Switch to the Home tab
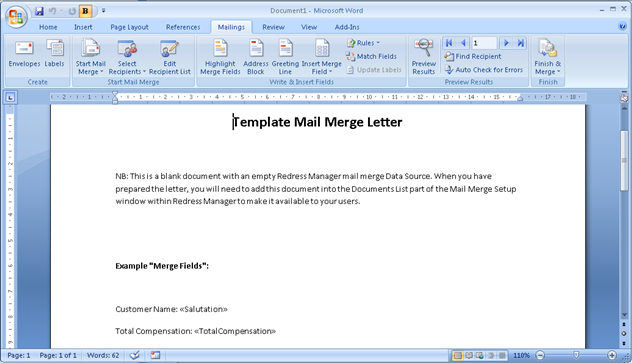This screenshot has width=632, height=363. point(48,27)
